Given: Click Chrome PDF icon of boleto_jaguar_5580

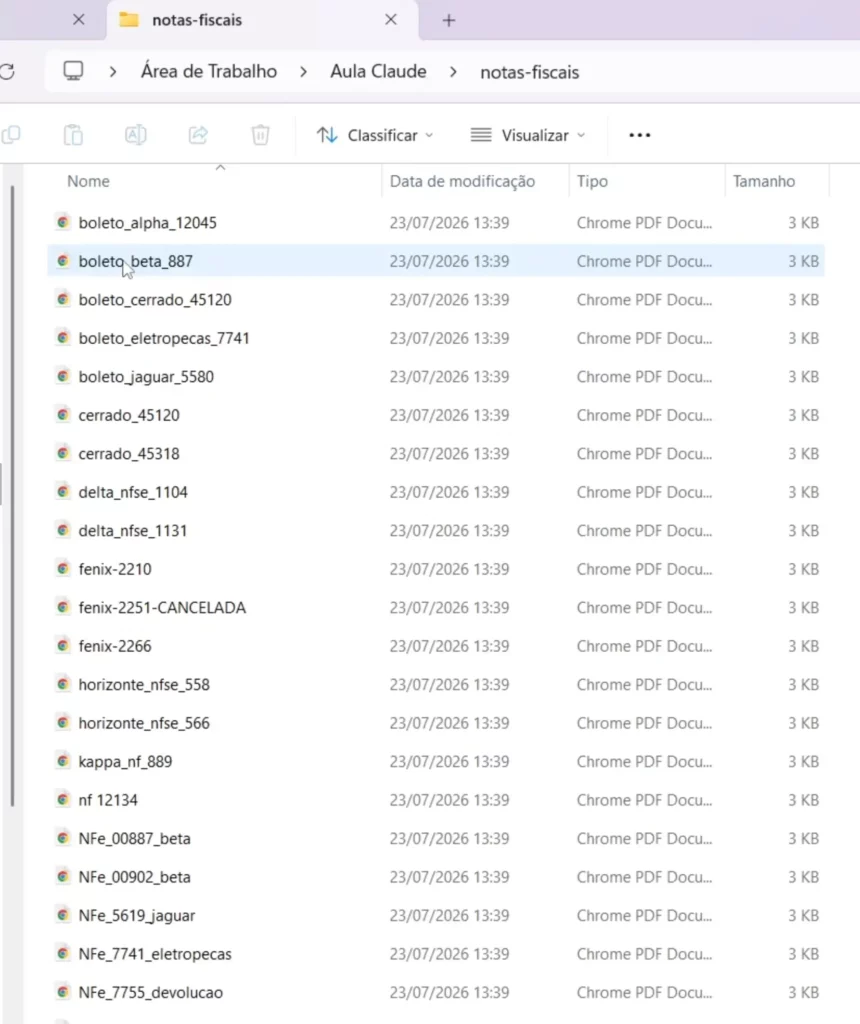Looking at the screenshot, I should [63, 376].
